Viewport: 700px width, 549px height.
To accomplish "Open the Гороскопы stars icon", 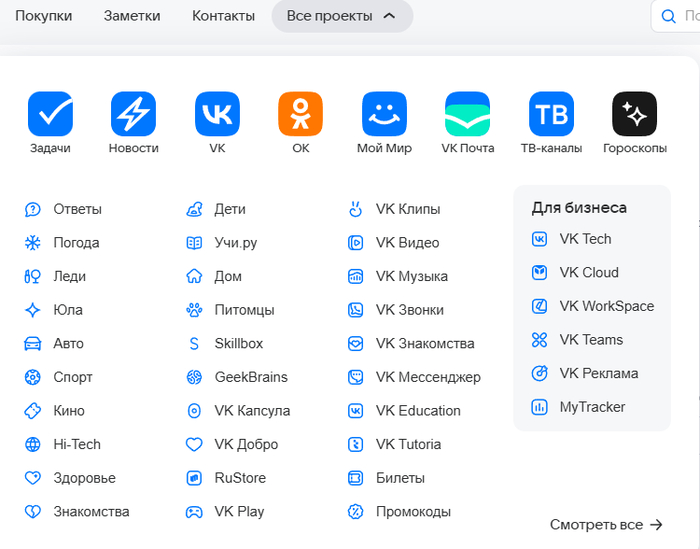I will [634, 115].
